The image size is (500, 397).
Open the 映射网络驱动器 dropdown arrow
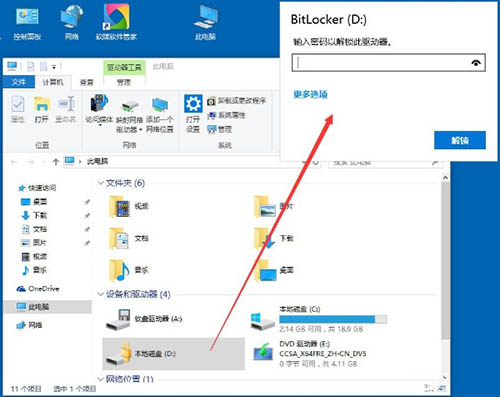[x=140, y=130]
